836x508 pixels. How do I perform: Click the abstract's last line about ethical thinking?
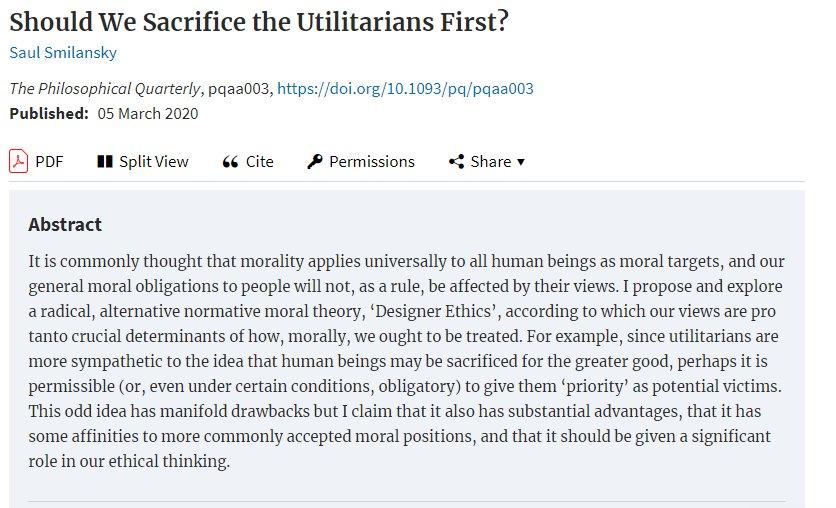click(129, 461)
